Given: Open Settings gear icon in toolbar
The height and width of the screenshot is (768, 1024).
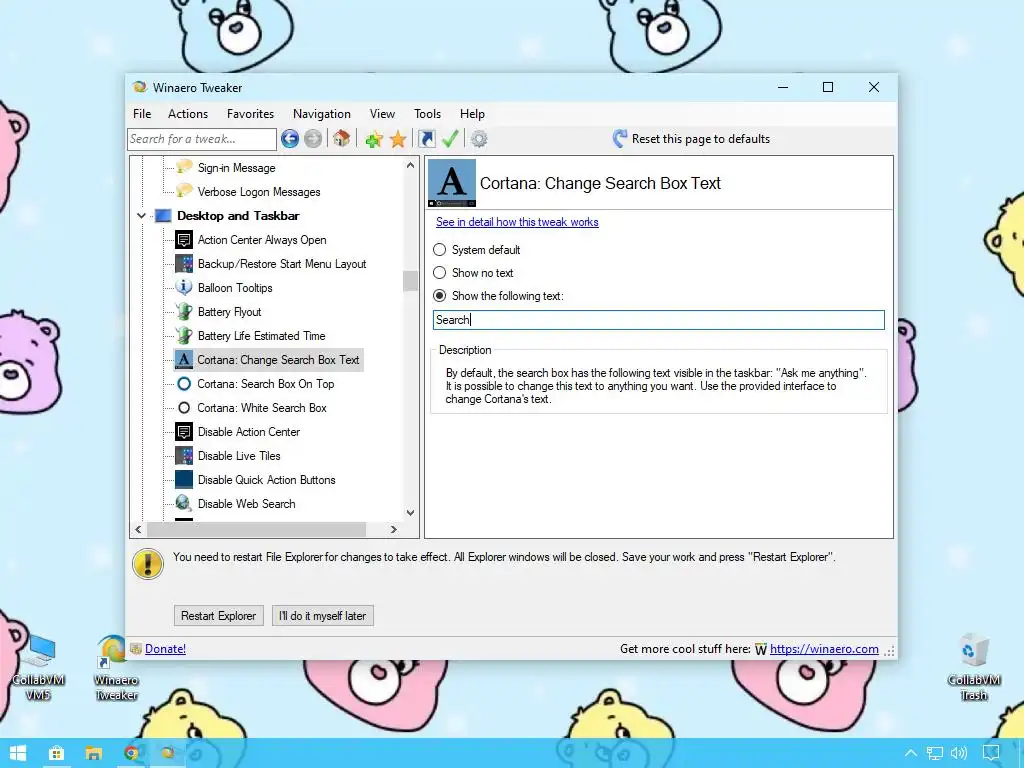Looking at the screenshot, I should (479, 138).
